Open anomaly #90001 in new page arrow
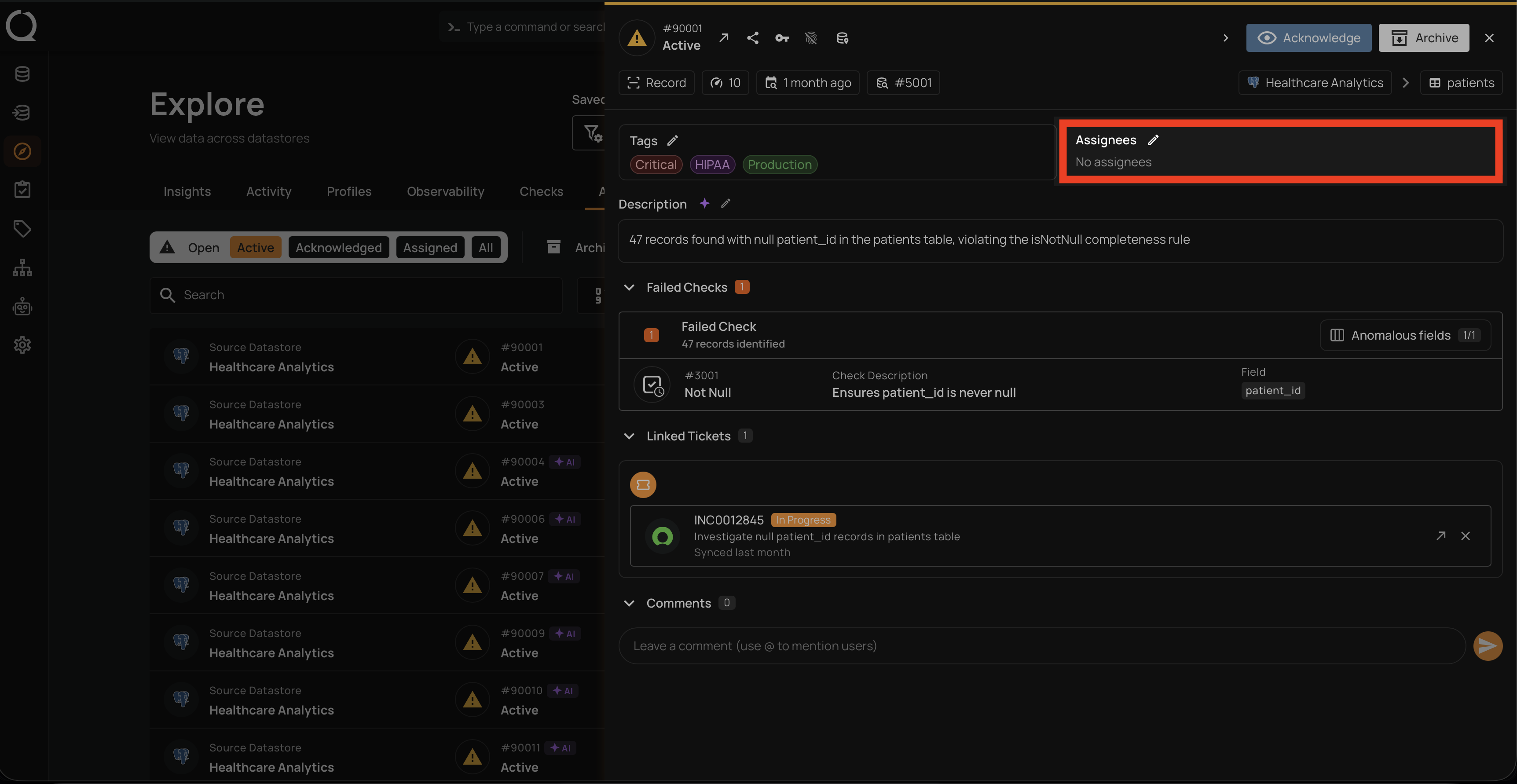This screenshot has height=784, width=1517. pos(724,38)
